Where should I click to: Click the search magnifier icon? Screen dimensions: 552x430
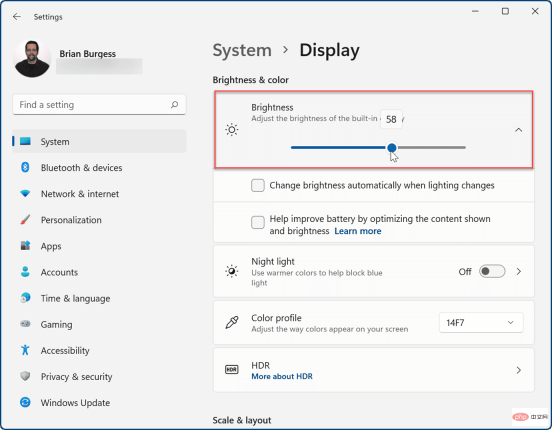point(174,105)
